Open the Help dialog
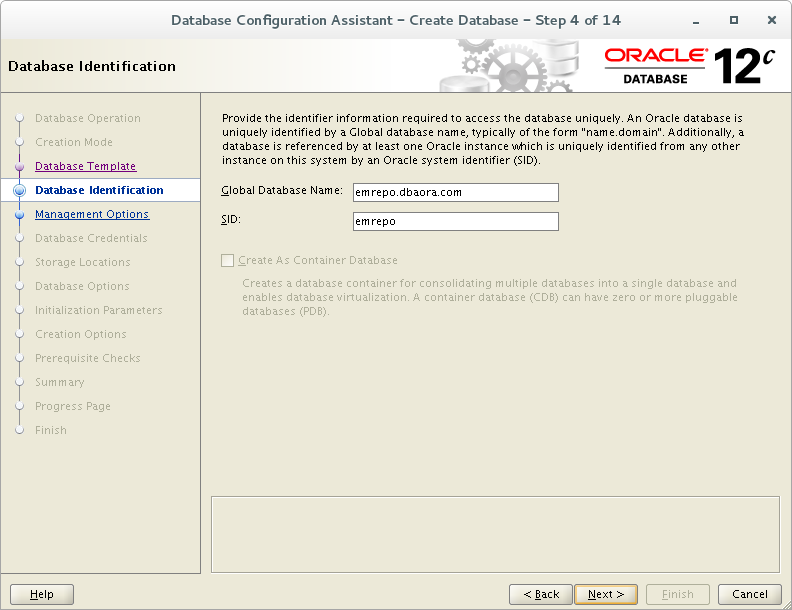Viewport: 792px width, 610px height. tap(42, 594)
